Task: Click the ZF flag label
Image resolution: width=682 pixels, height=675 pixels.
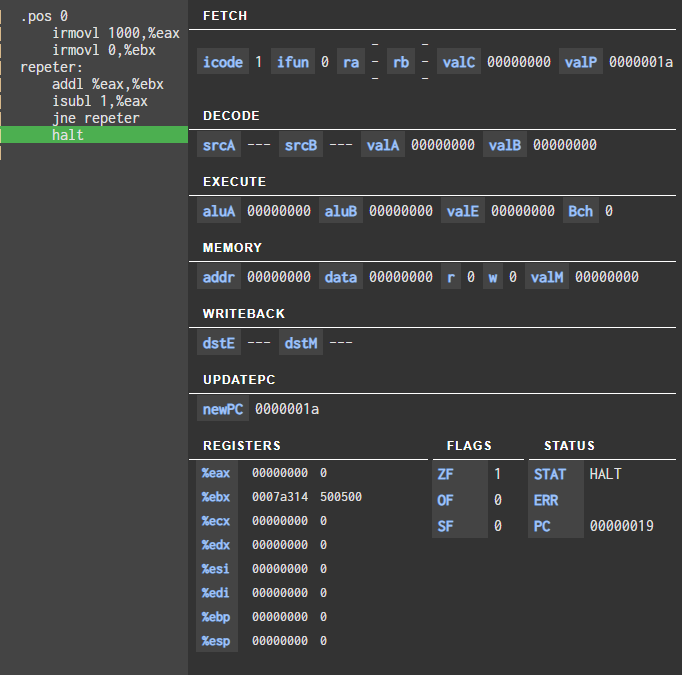Action: [446, 474]
